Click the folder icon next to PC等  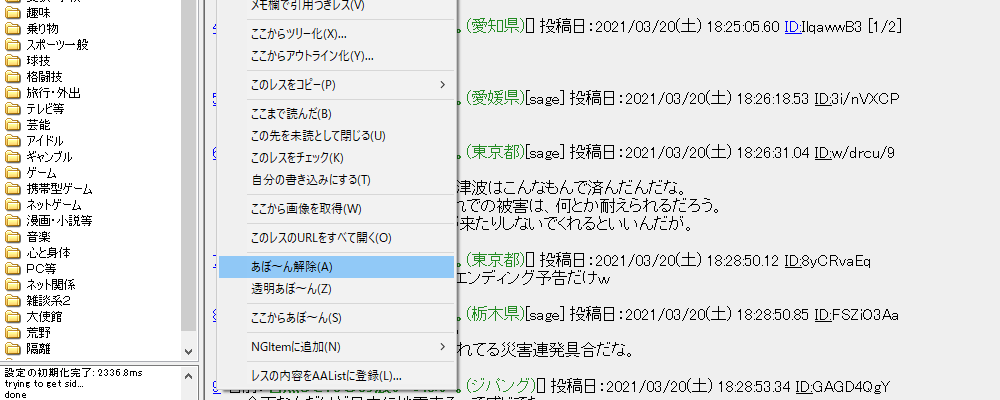13,269
